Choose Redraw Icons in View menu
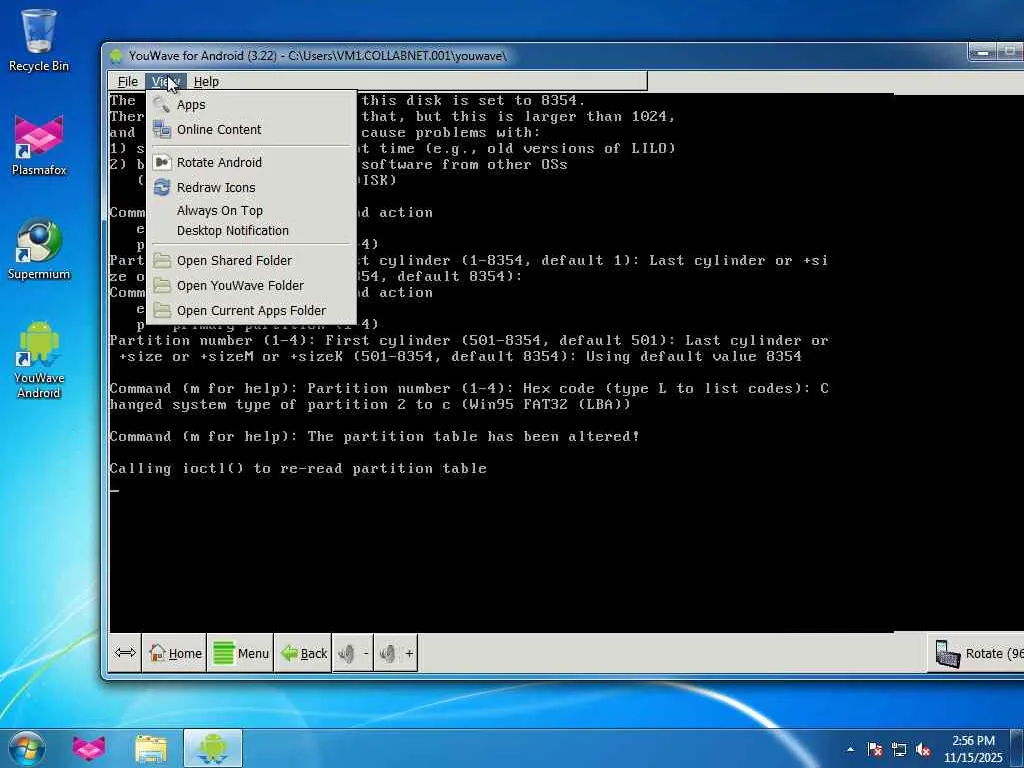This screenshot has width=1024, height=768. coord(251,187)
